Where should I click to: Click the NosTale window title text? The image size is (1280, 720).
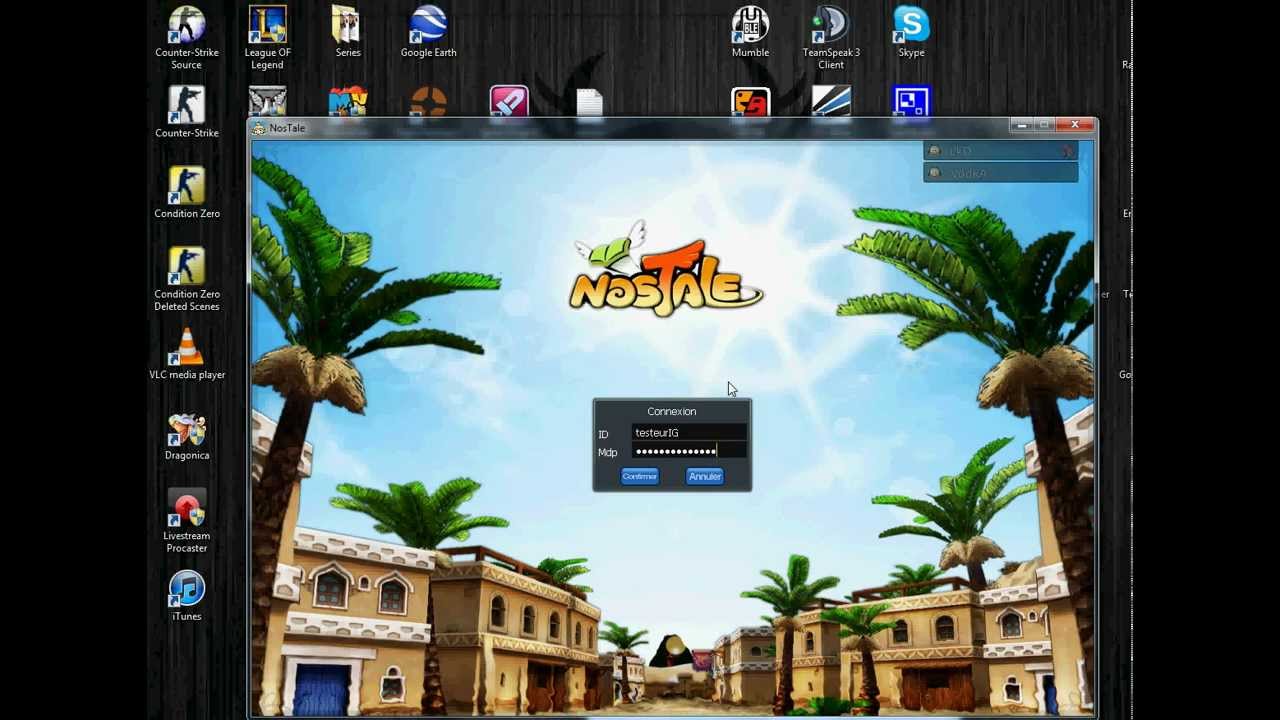[287, 128]
